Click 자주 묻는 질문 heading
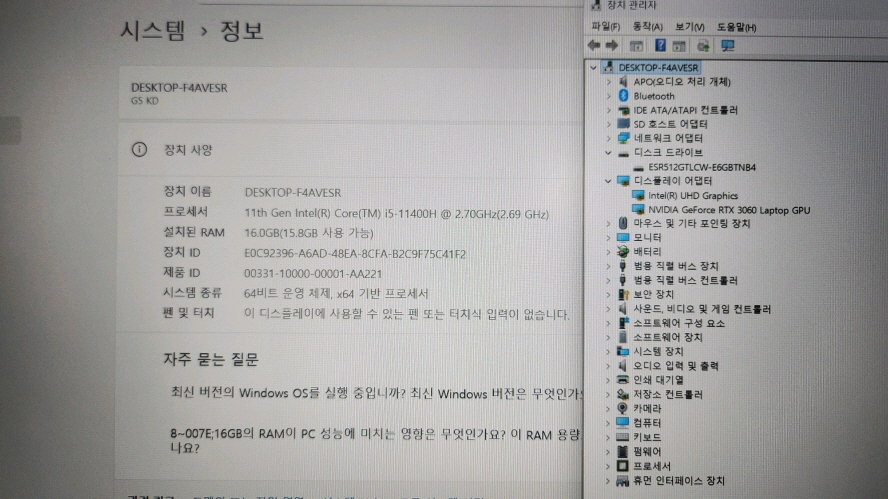This screenshot has width=888, height=499. click(211, 359)
